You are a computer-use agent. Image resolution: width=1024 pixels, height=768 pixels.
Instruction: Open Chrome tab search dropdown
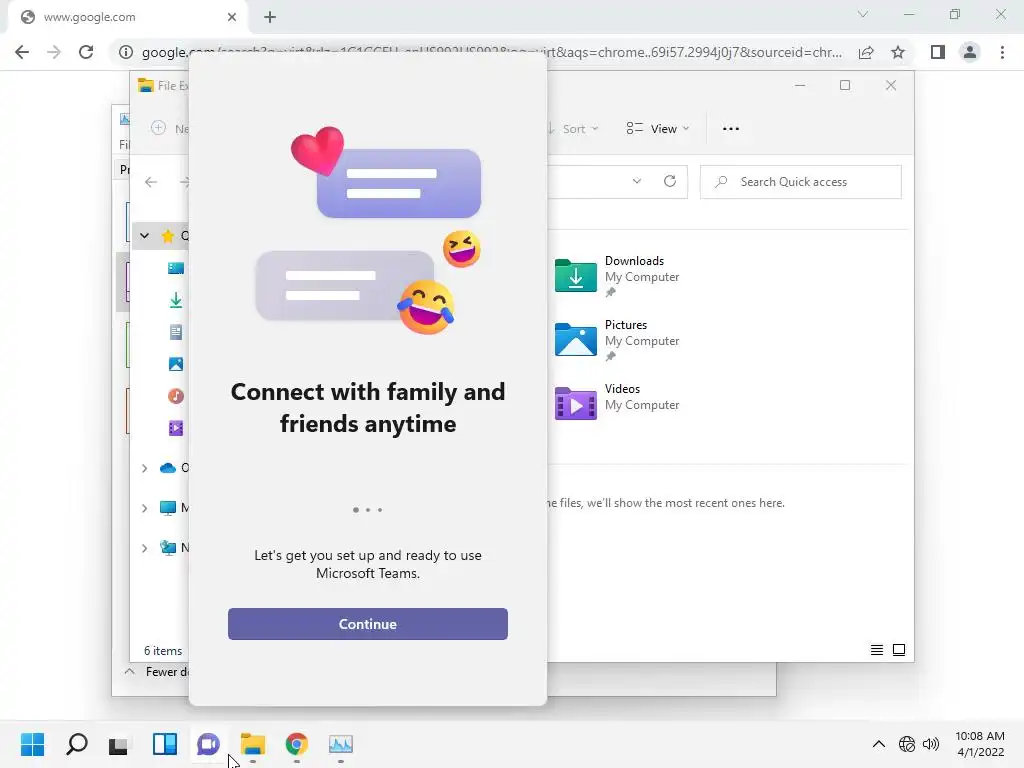[x=863, y=14]
